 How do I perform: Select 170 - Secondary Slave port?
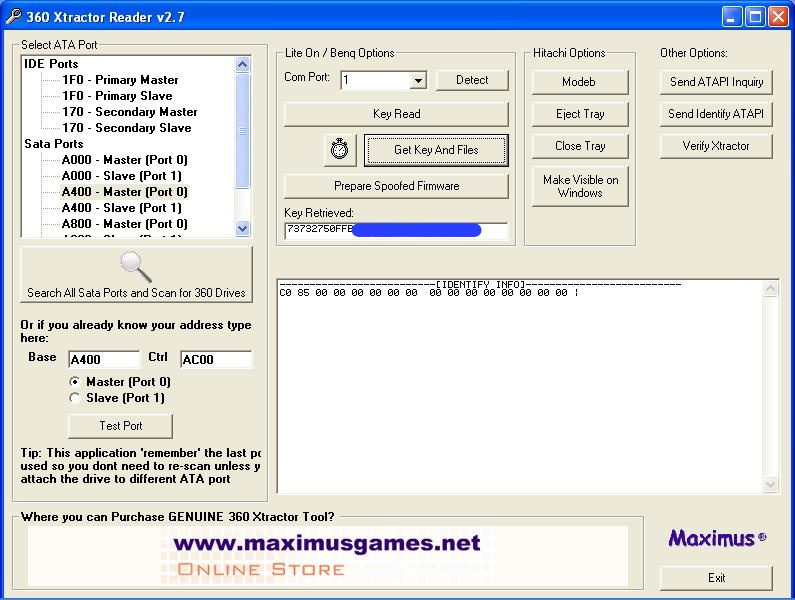[x=127, y=128]
